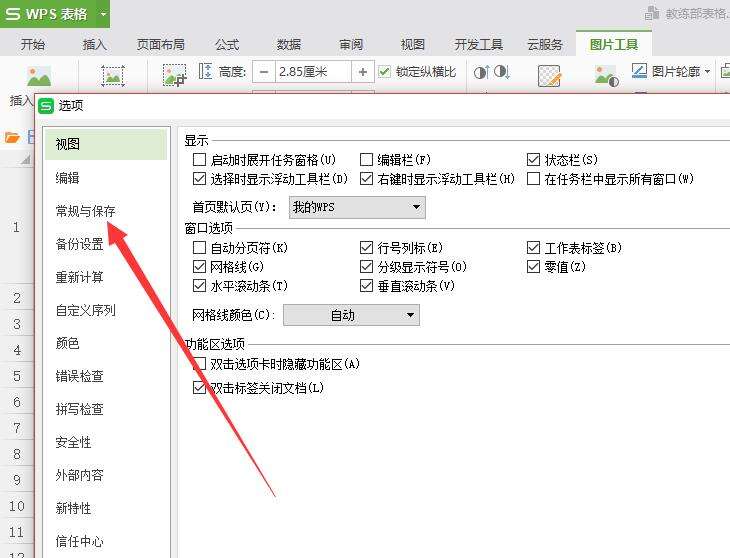The image size is (730, 558).
Task: Click row header 5 in the spreadsheet
Action: click(x=17, y=376)
